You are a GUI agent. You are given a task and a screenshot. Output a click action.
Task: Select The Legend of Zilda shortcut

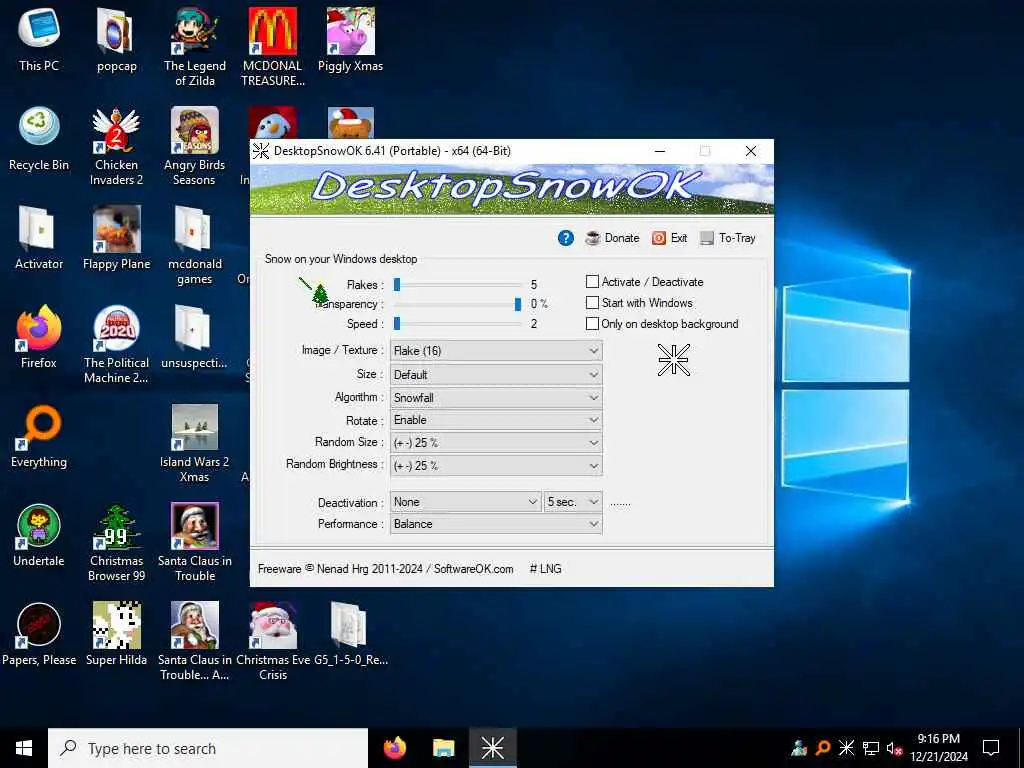tap(195, 47)
